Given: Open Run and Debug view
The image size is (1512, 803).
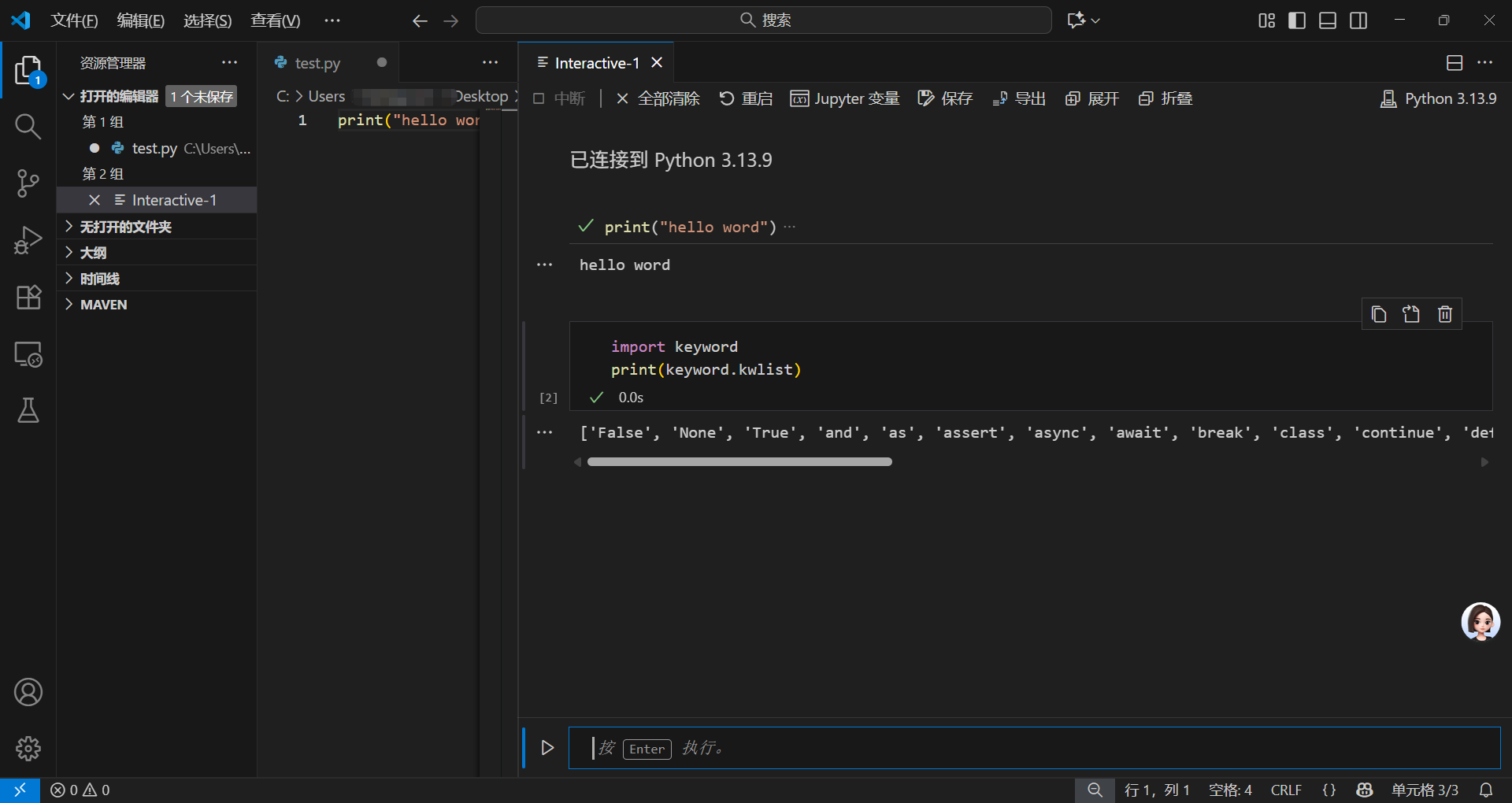Looking at the screenshot, I should click(28, 240).
